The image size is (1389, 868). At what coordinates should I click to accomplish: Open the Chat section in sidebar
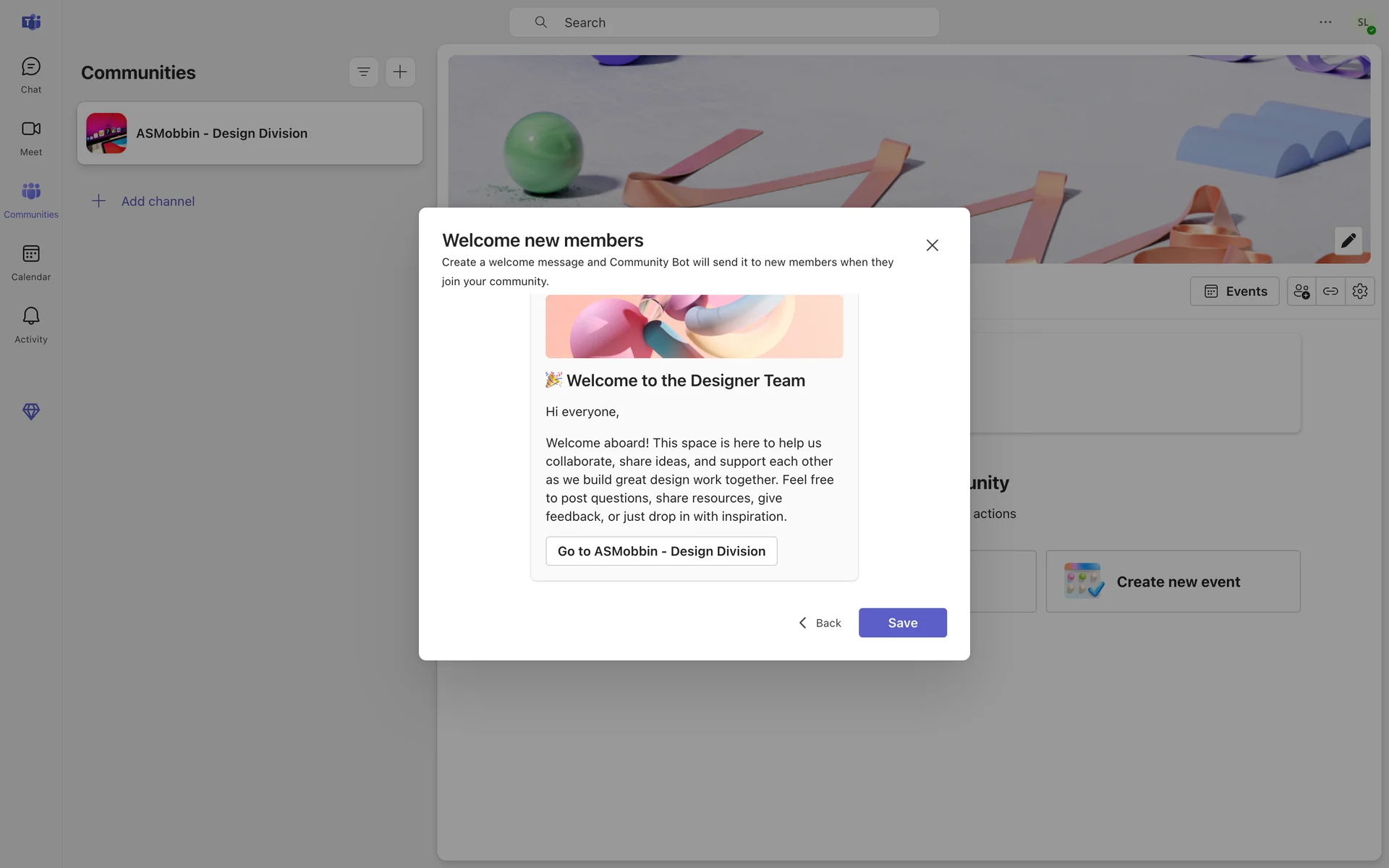click(x=30, y=75)
